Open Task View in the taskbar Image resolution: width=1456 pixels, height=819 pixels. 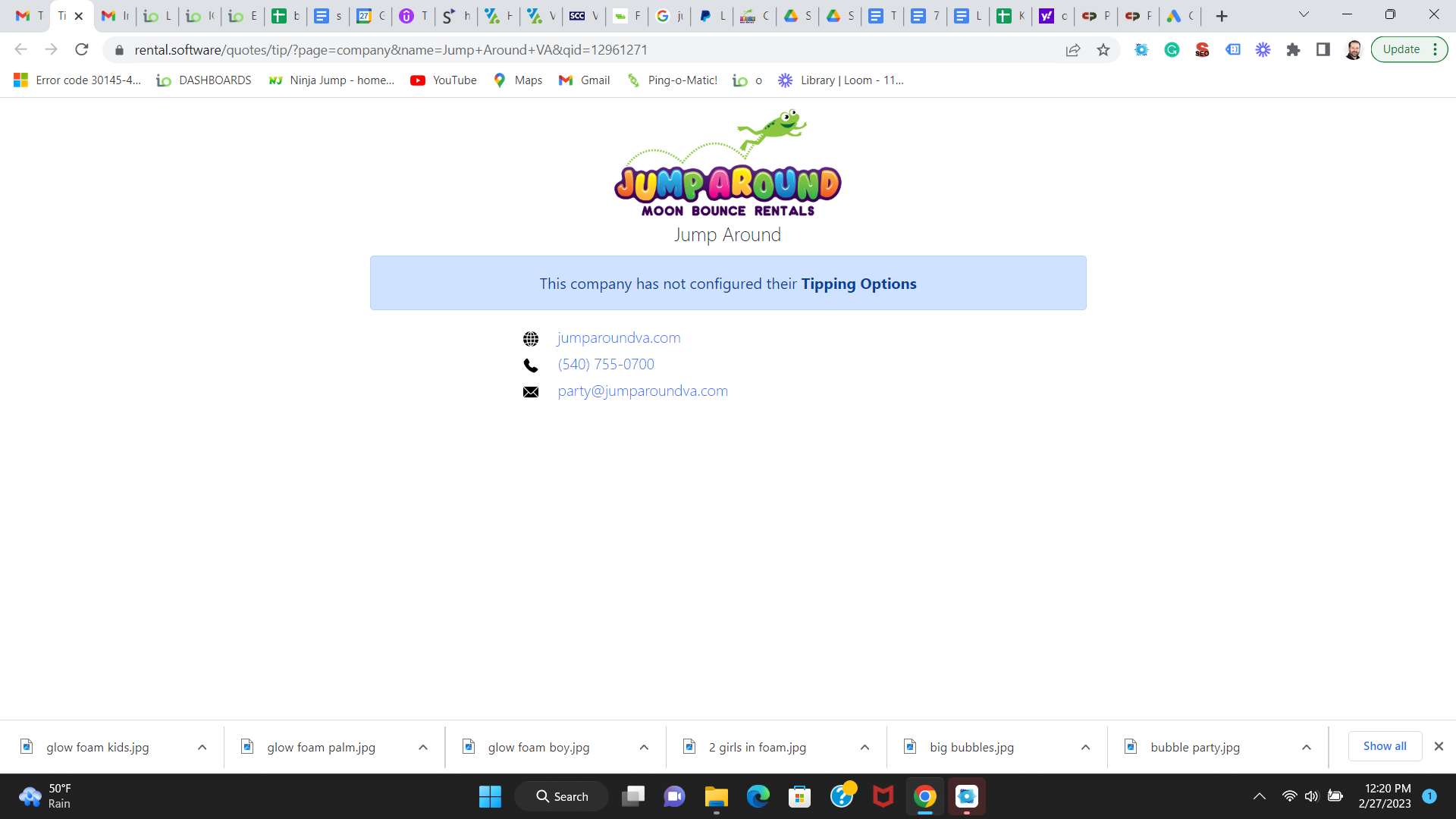(x=632, y=796)
